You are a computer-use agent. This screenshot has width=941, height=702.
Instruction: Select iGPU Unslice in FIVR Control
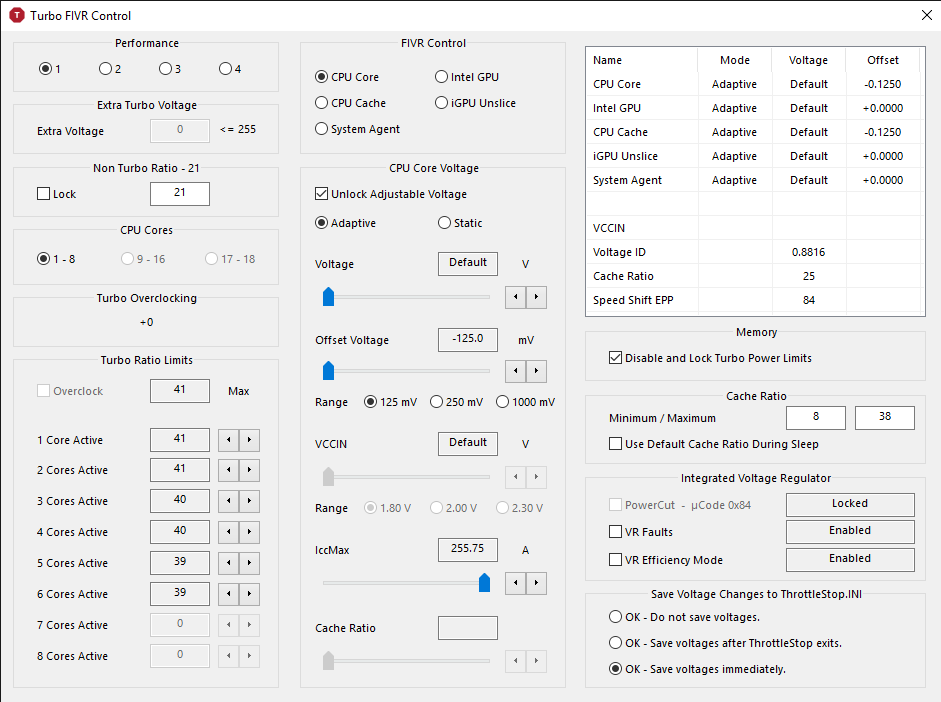click(x=475, y=103)
